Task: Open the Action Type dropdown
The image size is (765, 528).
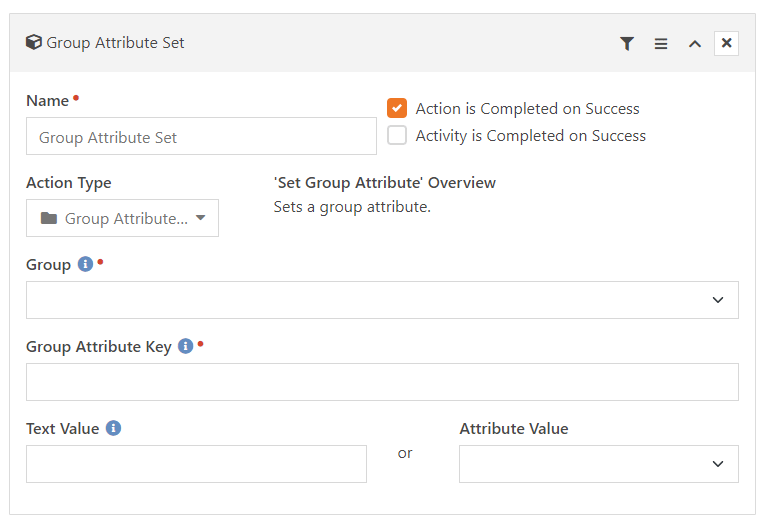Action: click(x=122, y=218)
